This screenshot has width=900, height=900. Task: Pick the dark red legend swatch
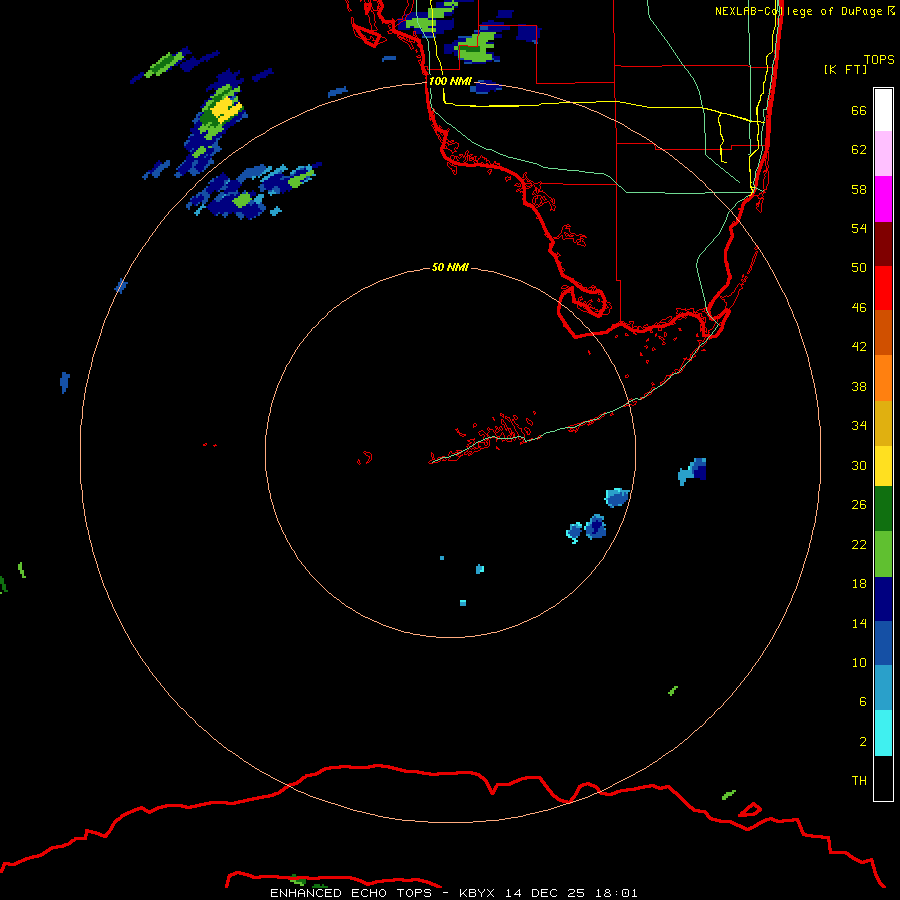coord(883,244)
